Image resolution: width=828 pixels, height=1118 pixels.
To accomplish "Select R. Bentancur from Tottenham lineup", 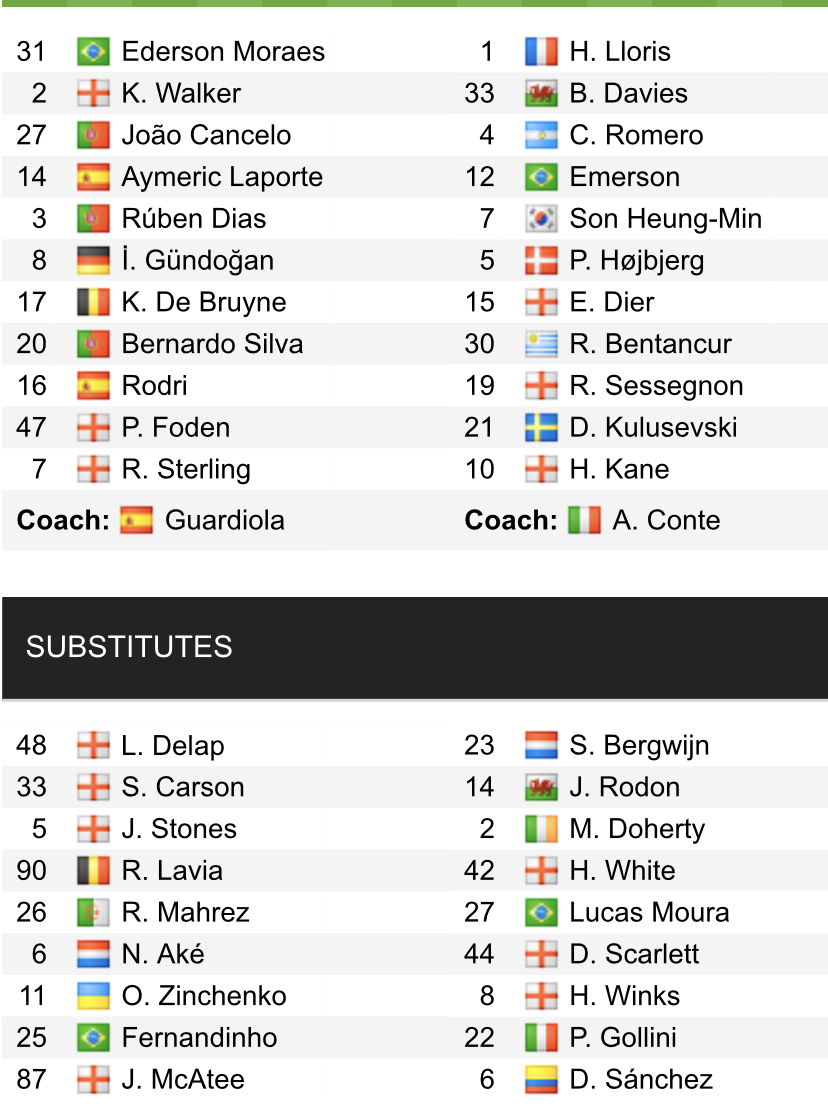I will click(650, 344).
